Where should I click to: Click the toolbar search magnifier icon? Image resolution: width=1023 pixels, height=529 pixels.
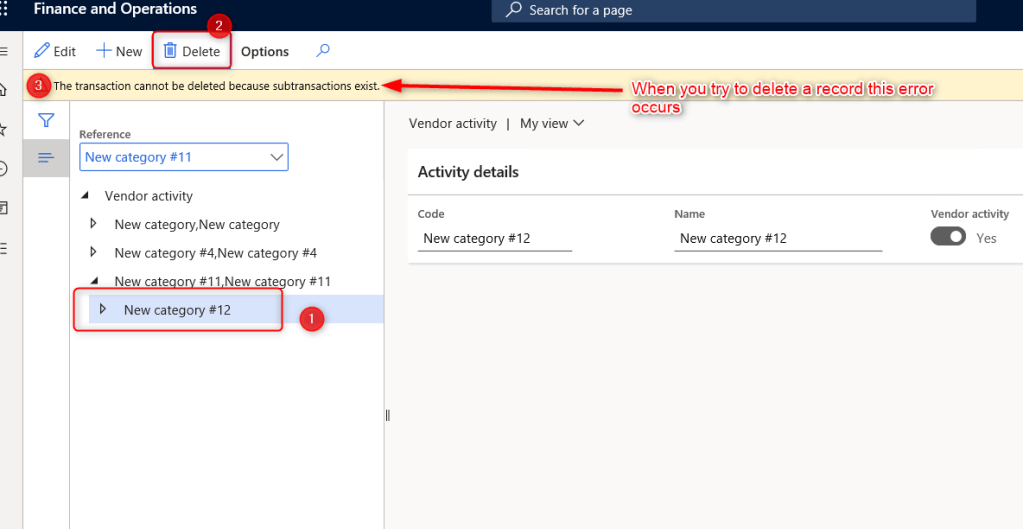click(323, 51)
